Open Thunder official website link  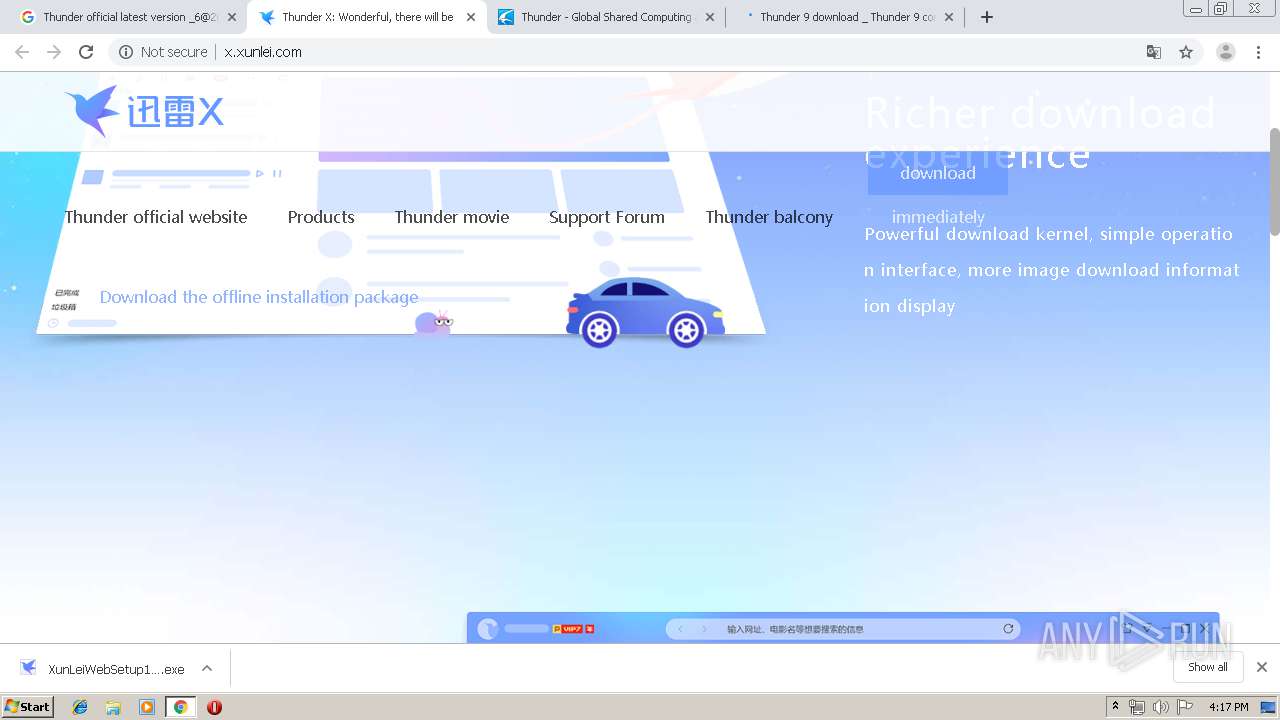tap(156, 217)
